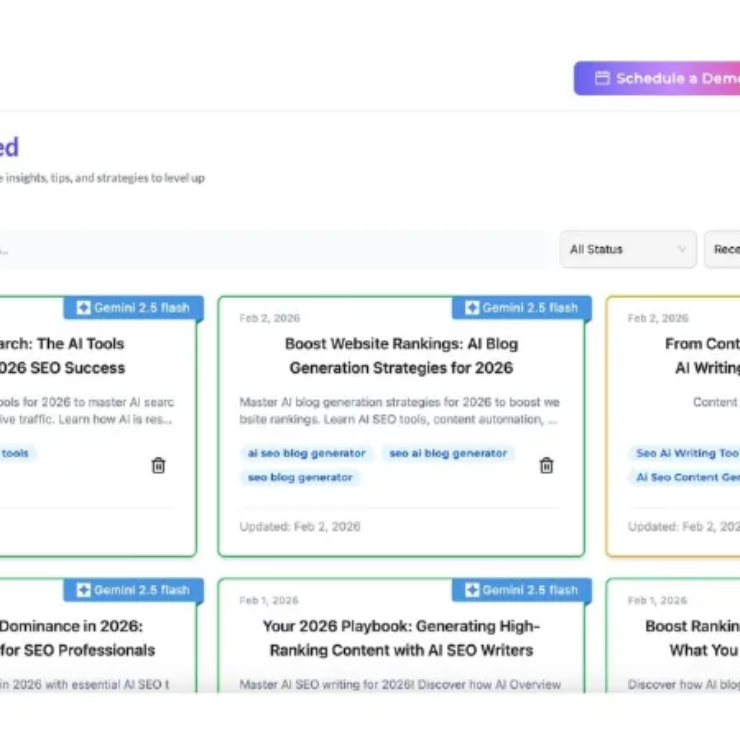Click the "Seo Ai Writing Too" tag
740x740 pixels.
click(x=686, y=453)
